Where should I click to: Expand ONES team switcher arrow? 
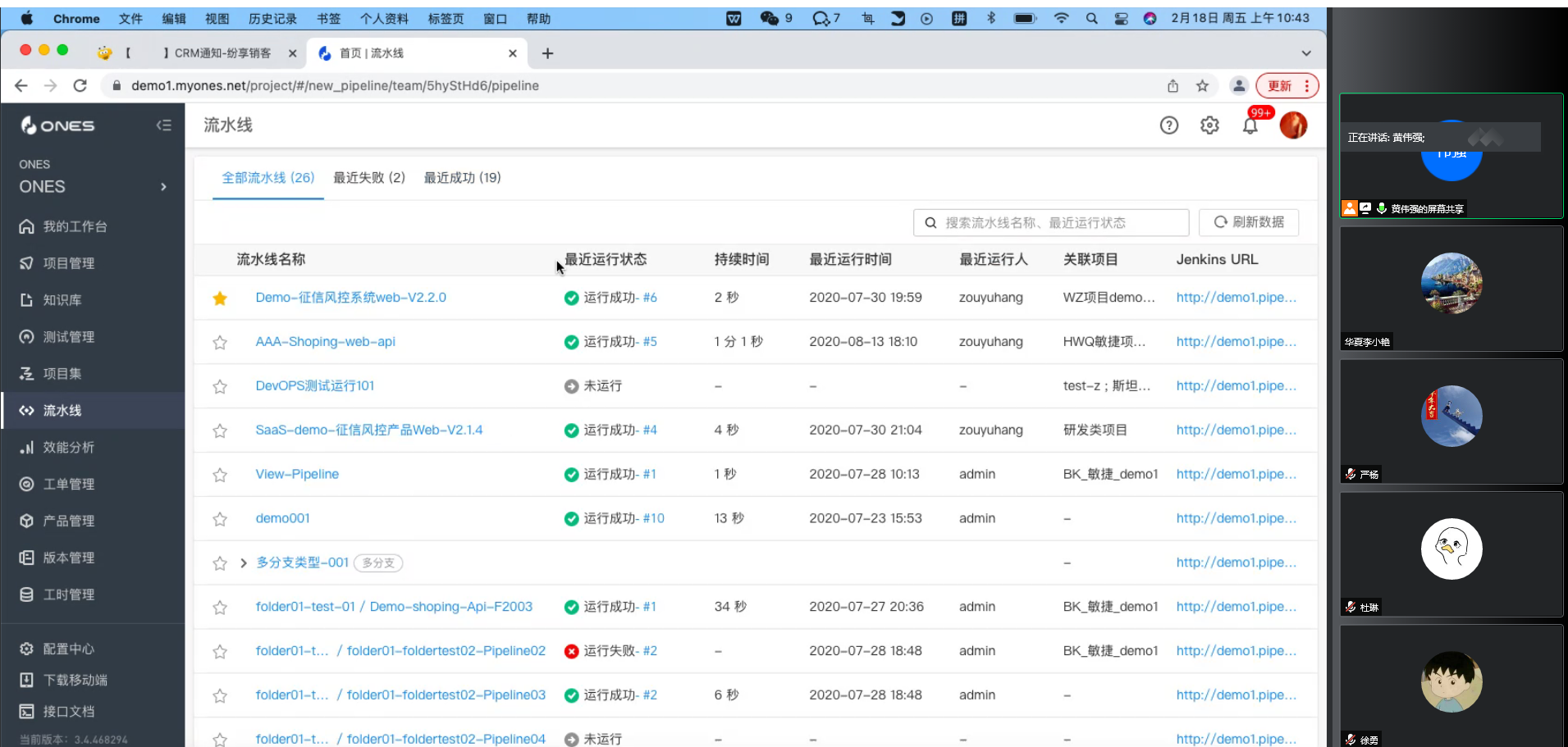(x=163, y=187)
